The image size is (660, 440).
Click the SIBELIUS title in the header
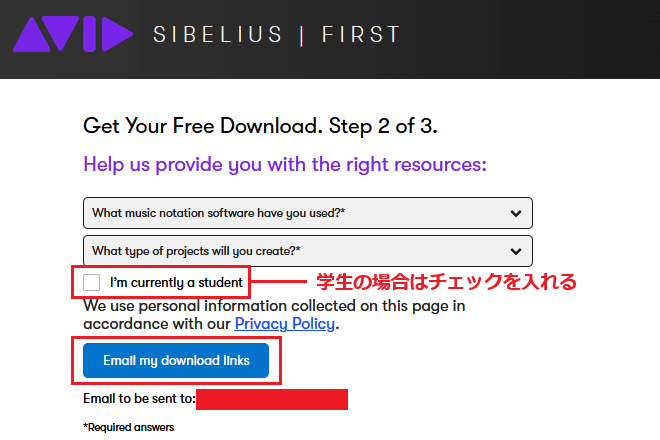[x=220, y=35]
